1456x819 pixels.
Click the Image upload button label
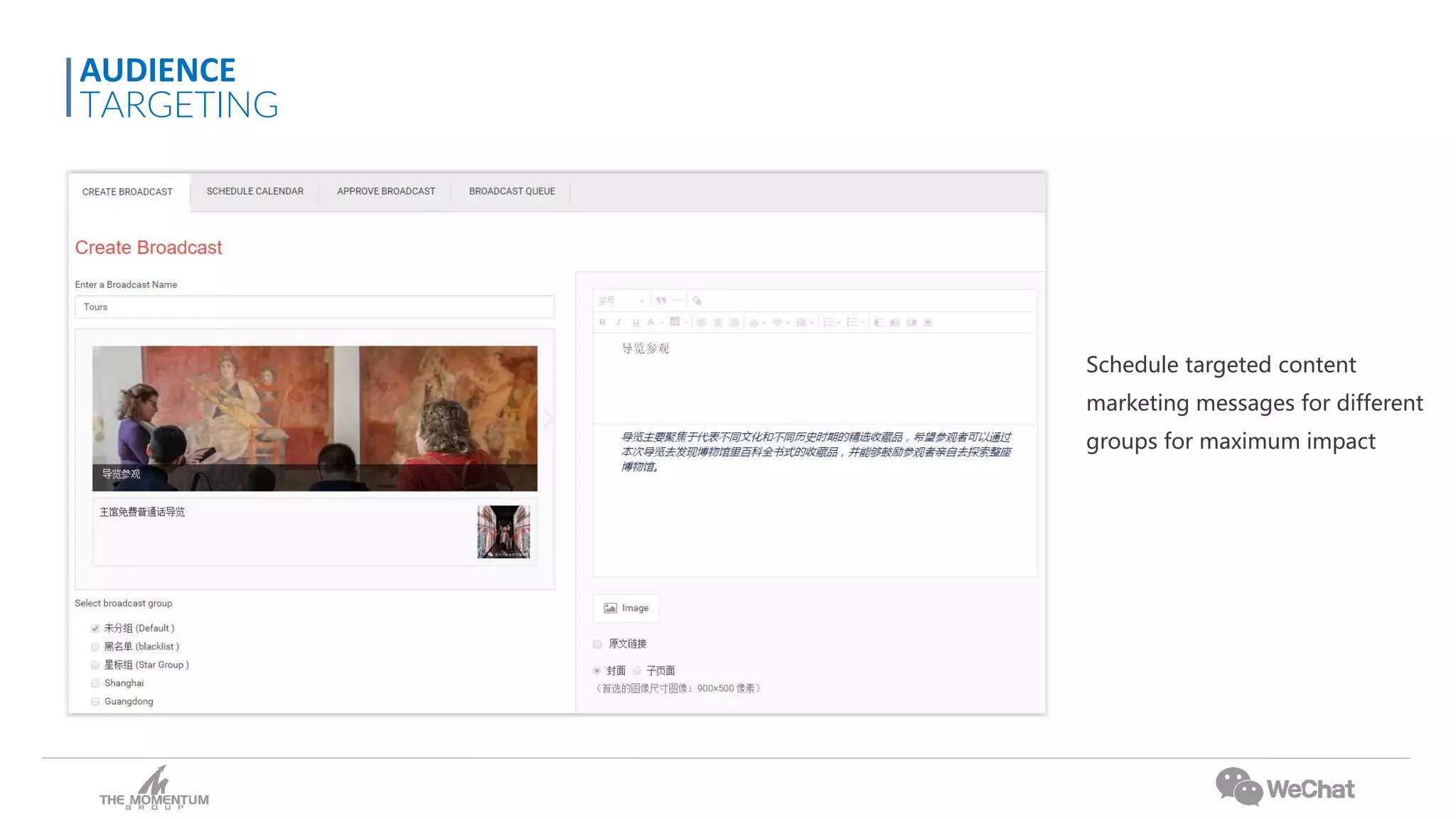(636, 608)
